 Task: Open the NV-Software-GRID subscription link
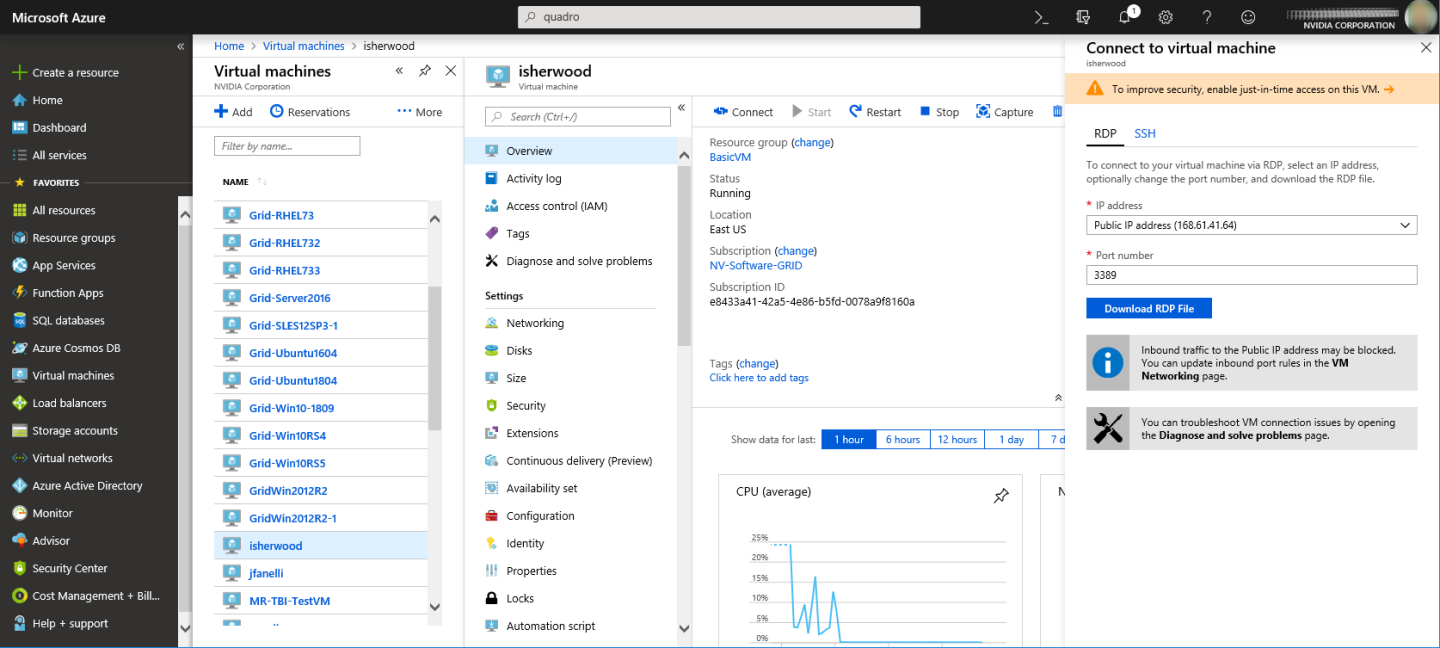pos(756,265)
